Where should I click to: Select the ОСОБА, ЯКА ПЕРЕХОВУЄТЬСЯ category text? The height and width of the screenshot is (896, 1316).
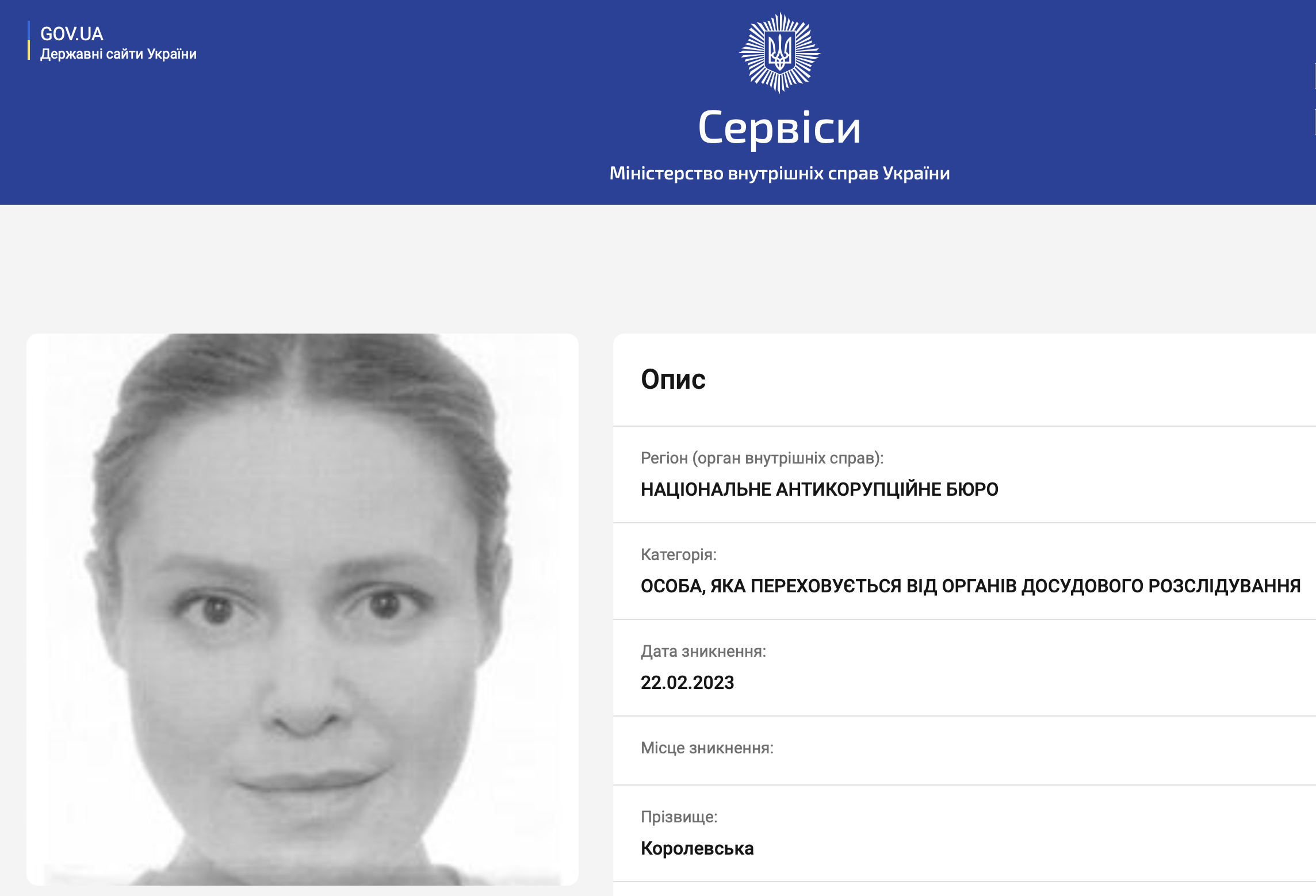tap(971, 586)
